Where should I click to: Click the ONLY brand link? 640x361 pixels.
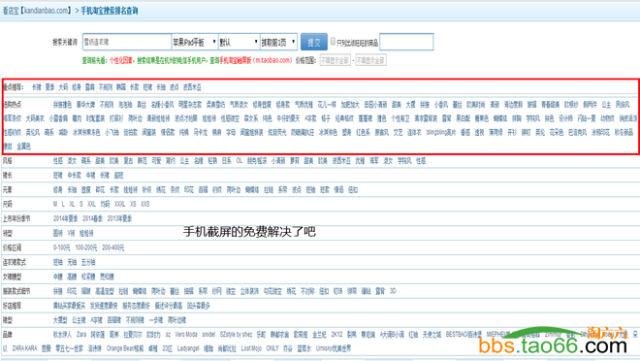click(272, 348)
